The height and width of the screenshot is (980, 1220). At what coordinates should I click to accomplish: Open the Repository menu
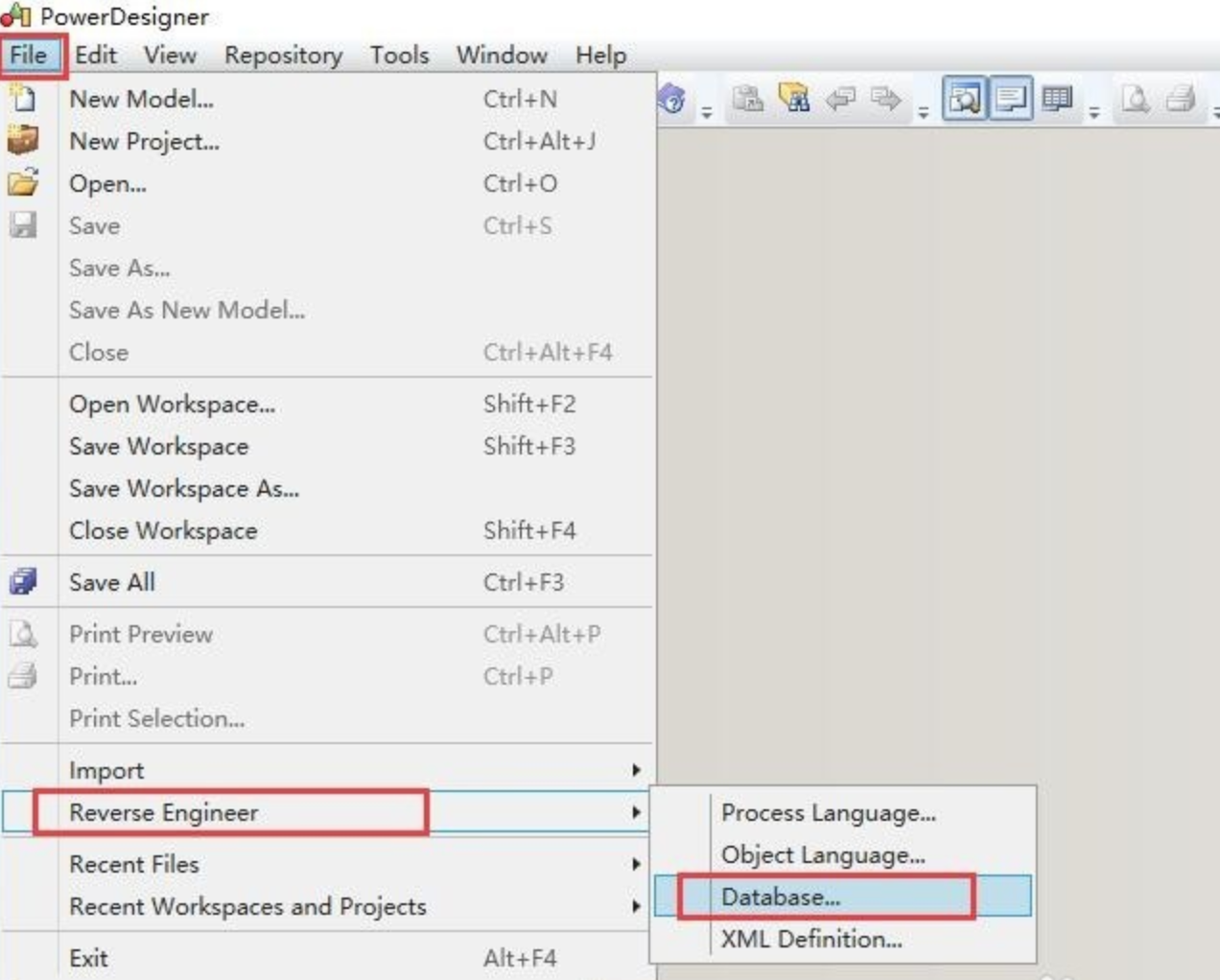283,55
